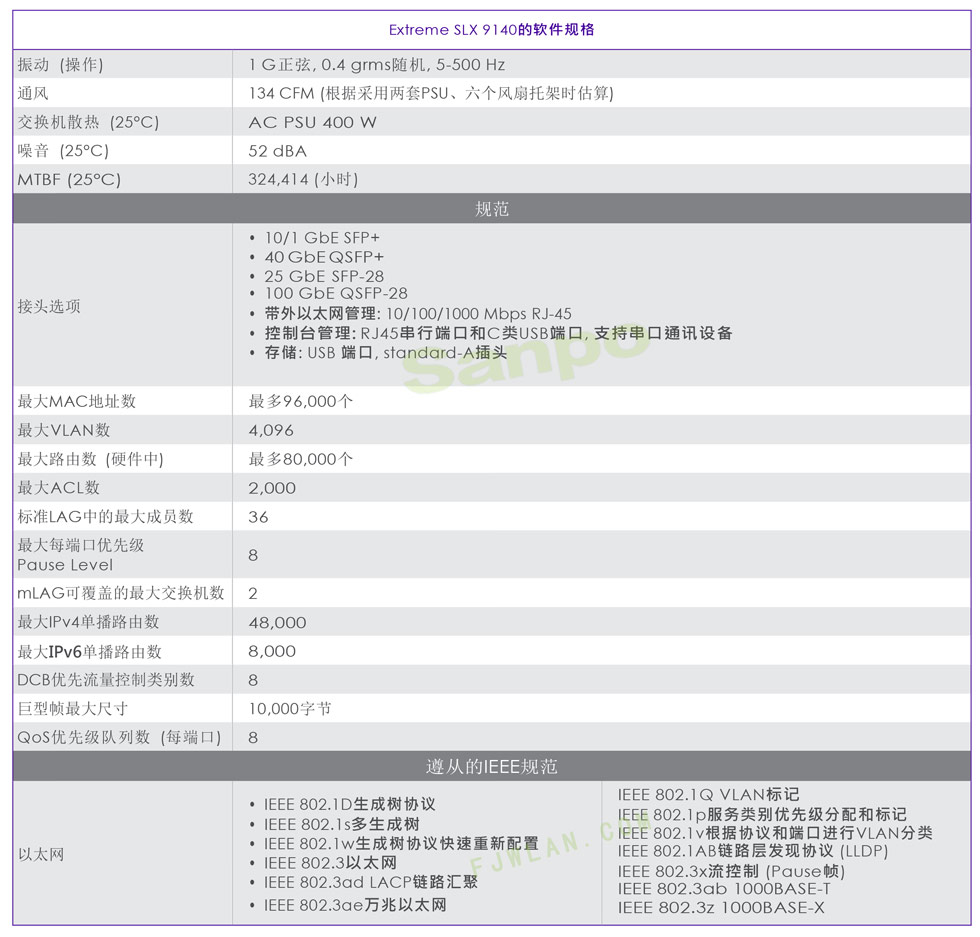Select the '最大路由数 (硬件中)' label
980x937 pixels.
pos(90,459)
